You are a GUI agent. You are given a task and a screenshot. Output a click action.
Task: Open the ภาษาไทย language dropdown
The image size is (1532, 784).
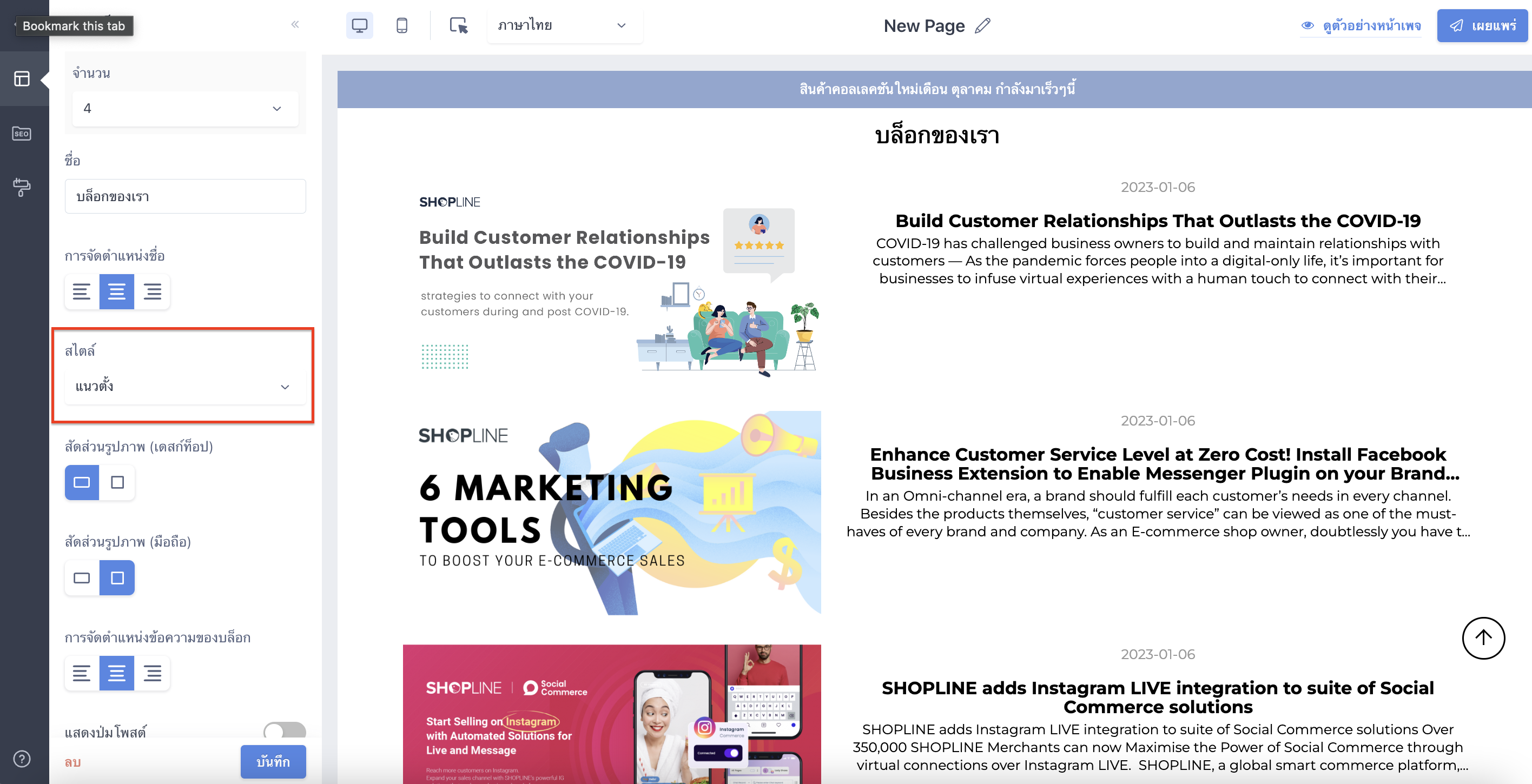pyautogui.click(x=564, y=25)
